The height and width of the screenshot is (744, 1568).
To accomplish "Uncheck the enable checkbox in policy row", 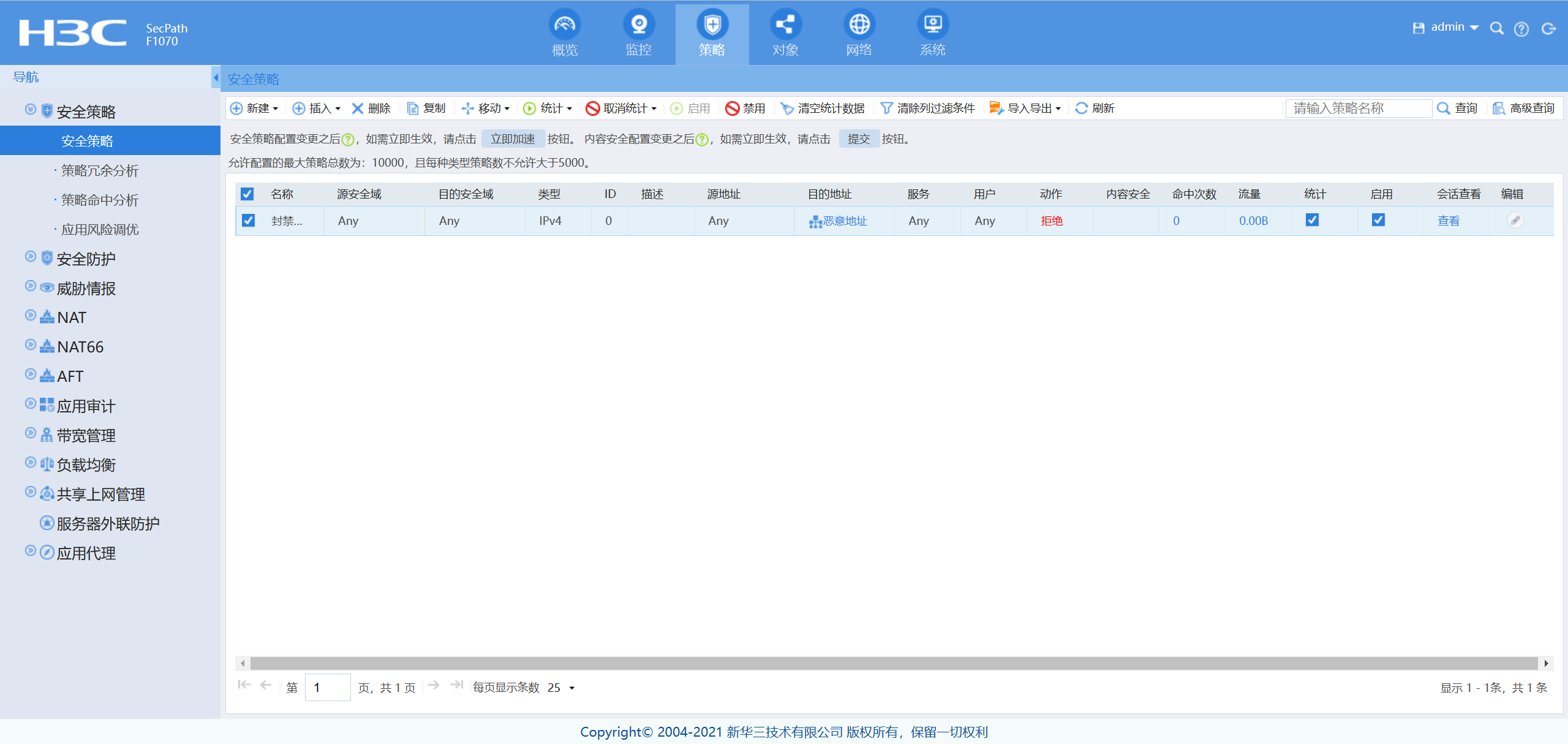I will point(1378,220).
